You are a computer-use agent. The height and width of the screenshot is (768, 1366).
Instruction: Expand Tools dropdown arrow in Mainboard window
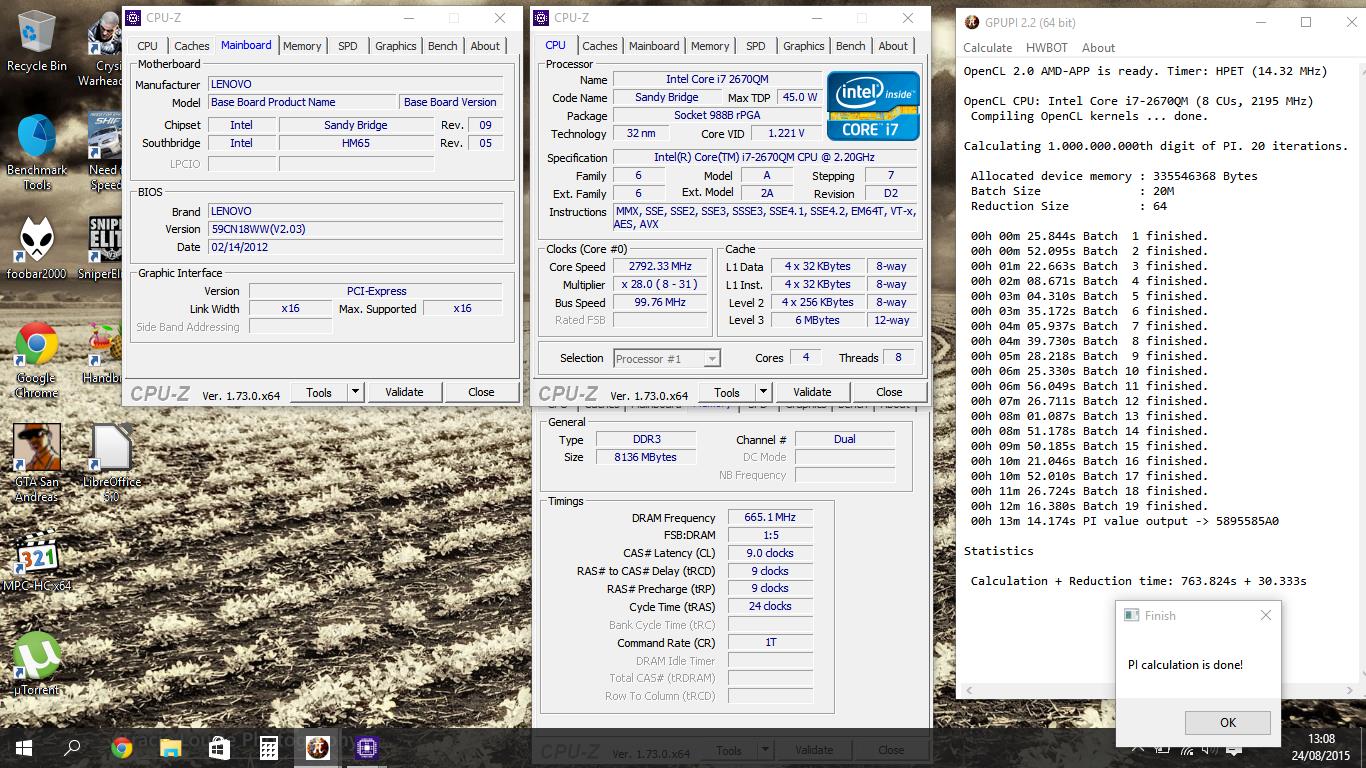355,392
